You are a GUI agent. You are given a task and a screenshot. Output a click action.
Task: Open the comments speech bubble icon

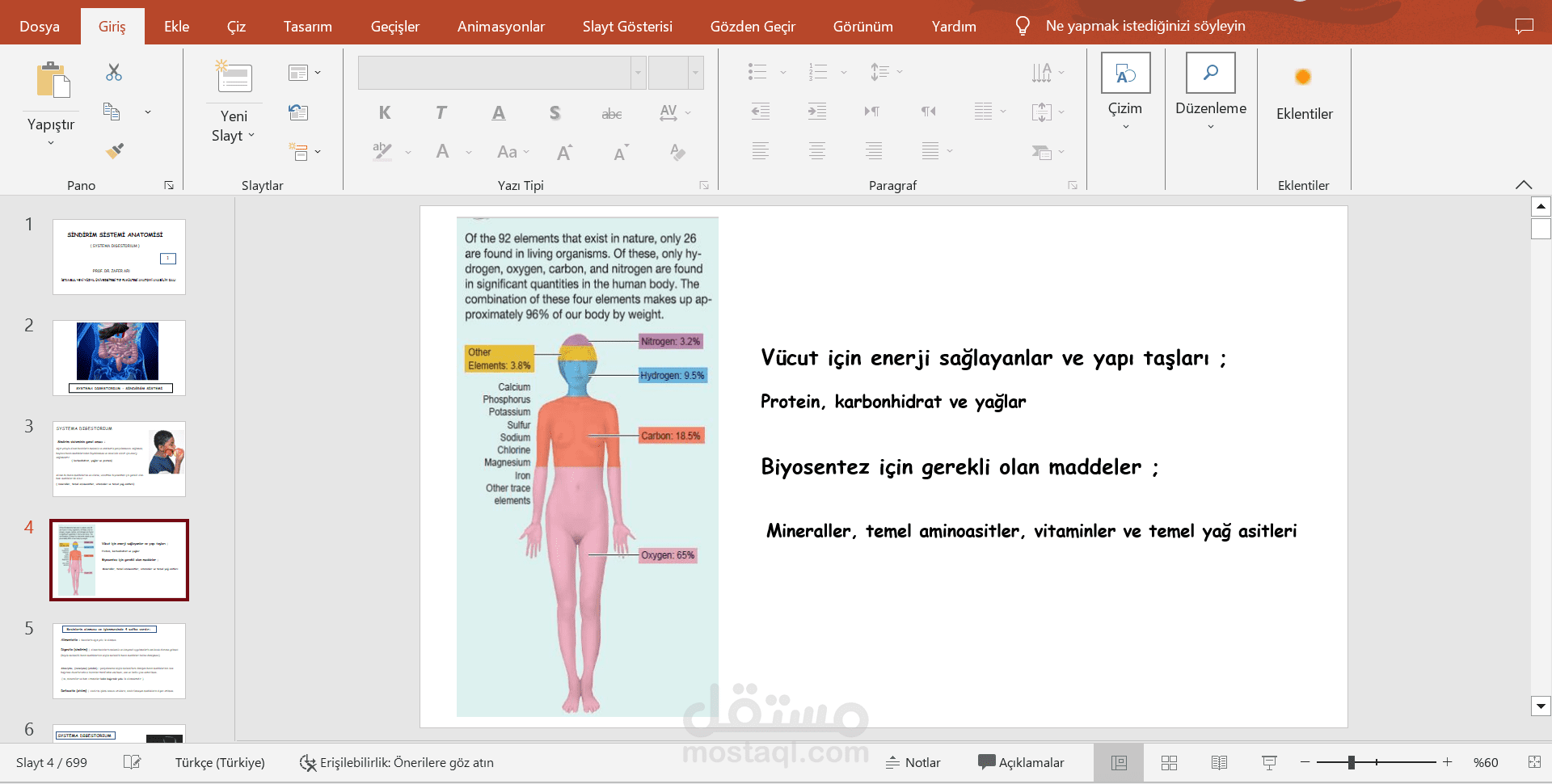1524,26
